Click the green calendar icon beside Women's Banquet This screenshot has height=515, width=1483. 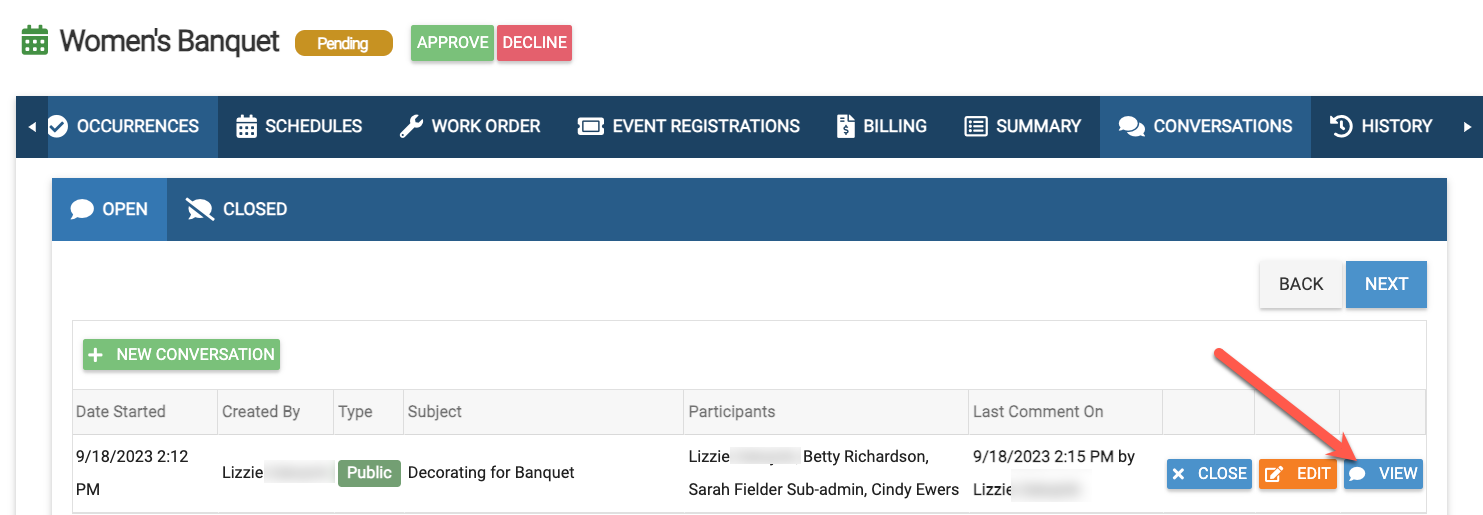35,42
